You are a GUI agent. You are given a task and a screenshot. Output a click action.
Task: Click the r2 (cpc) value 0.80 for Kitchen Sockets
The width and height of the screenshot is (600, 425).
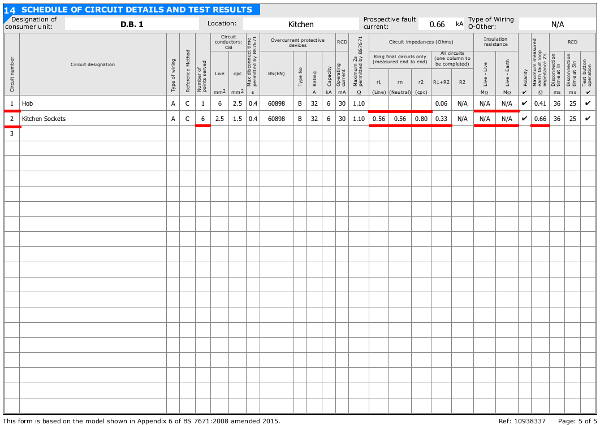coord(421,118)
